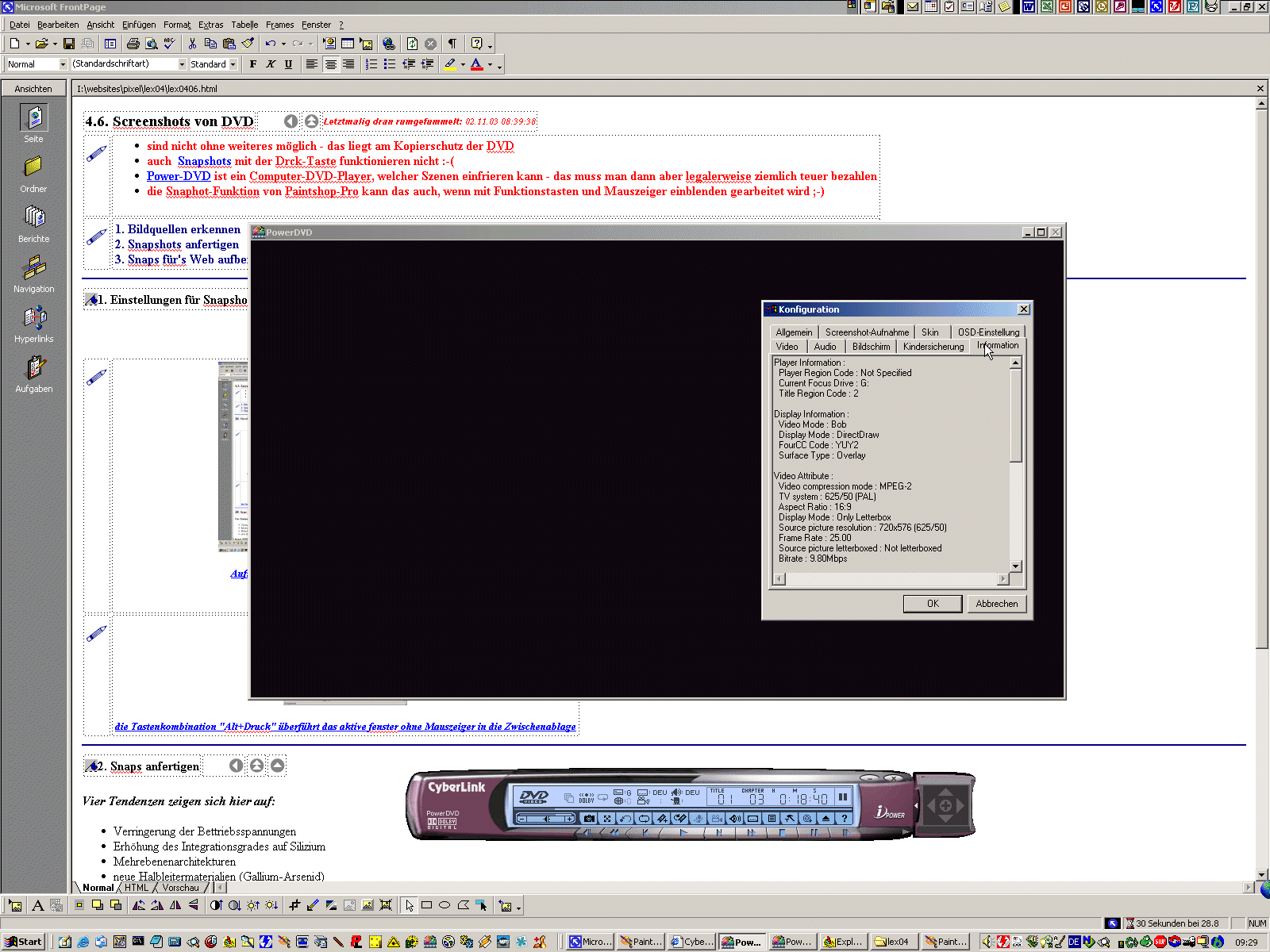Toggle italic formatting (K button)
Viewport: 1270px width, 952px height.
(271, 64)
